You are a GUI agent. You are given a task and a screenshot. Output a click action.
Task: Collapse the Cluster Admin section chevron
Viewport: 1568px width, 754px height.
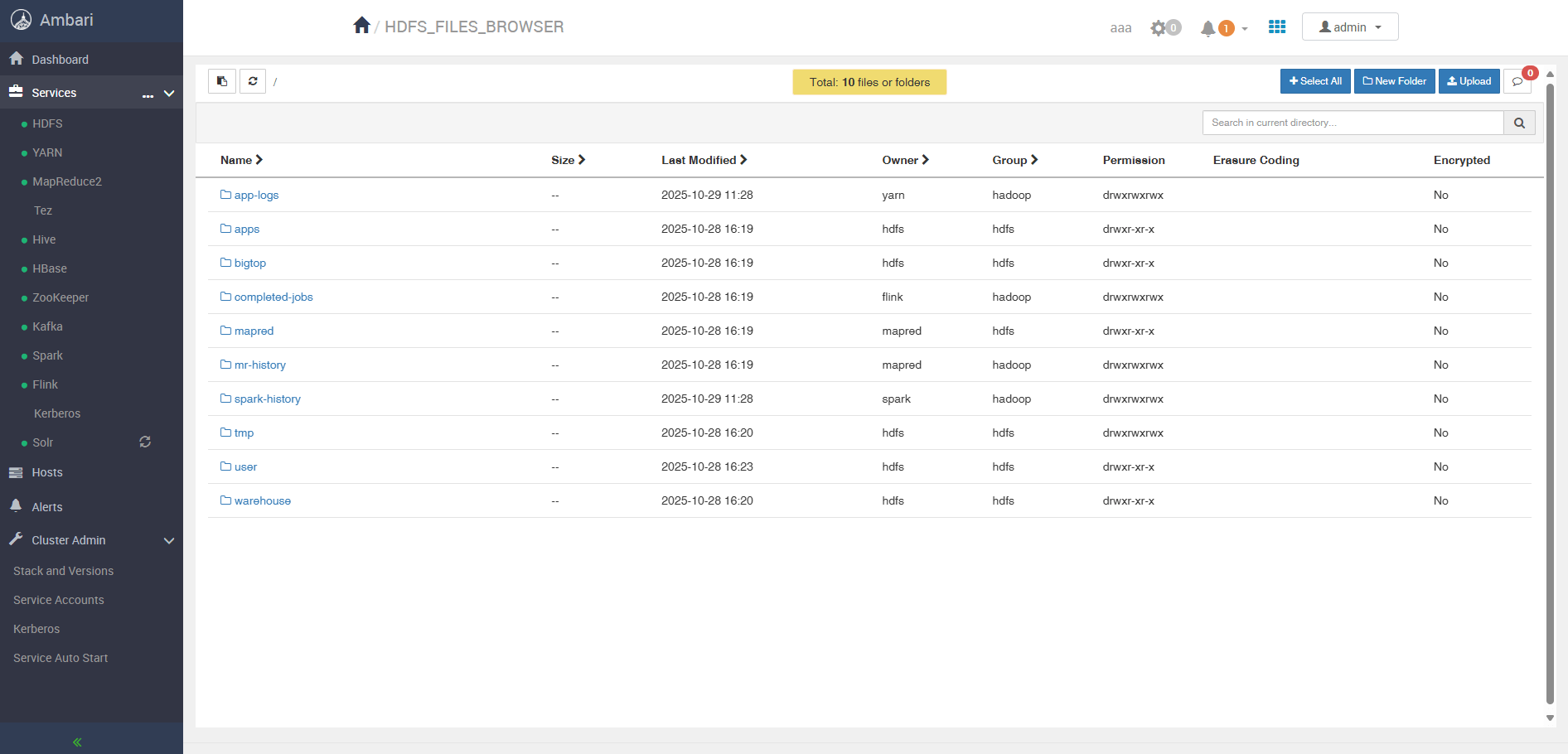(169, 541)
